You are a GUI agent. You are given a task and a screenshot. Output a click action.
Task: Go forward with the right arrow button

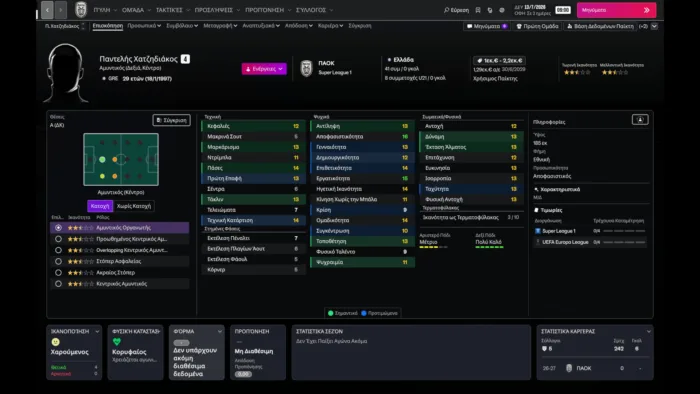[61, 10]
